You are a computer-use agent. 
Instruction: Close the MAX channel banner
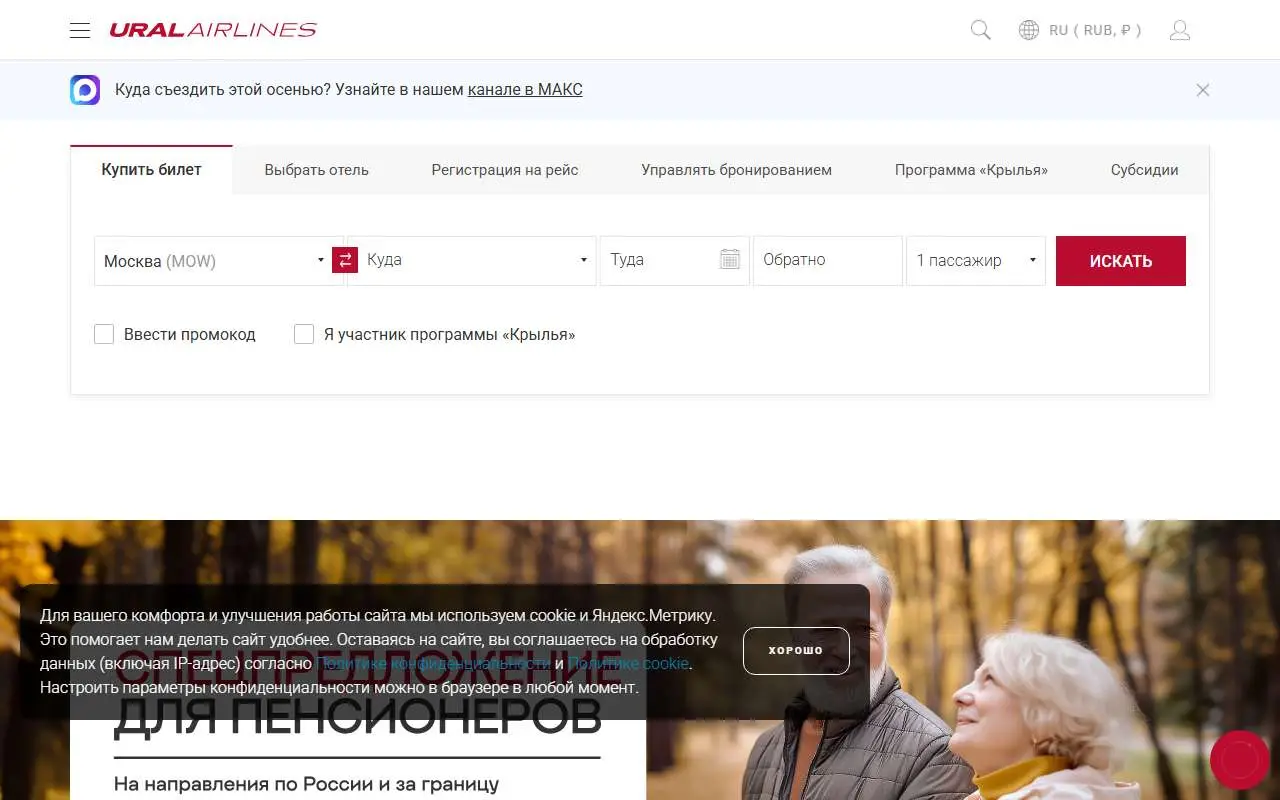pyautogui.click(x=1203, y=90)
